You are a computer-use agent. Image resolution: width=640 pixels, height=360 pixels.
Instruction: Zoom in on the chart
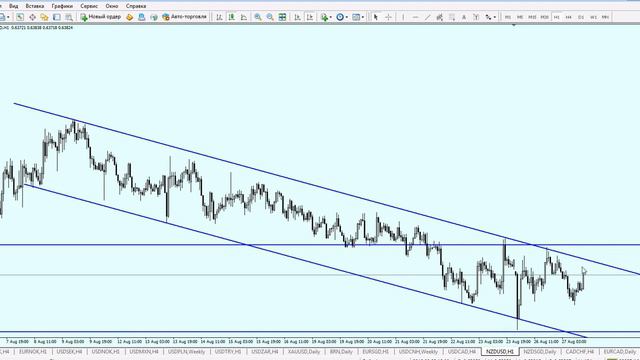[258, 17]
